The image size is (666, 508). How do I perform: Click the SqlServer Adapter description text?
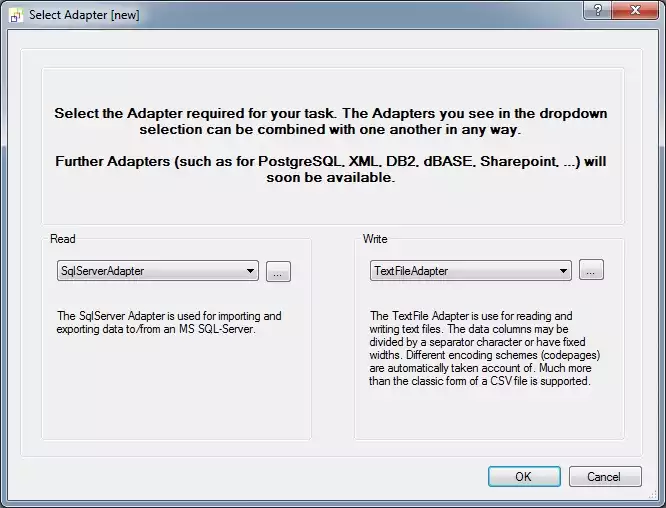click(x=169, y=322)
